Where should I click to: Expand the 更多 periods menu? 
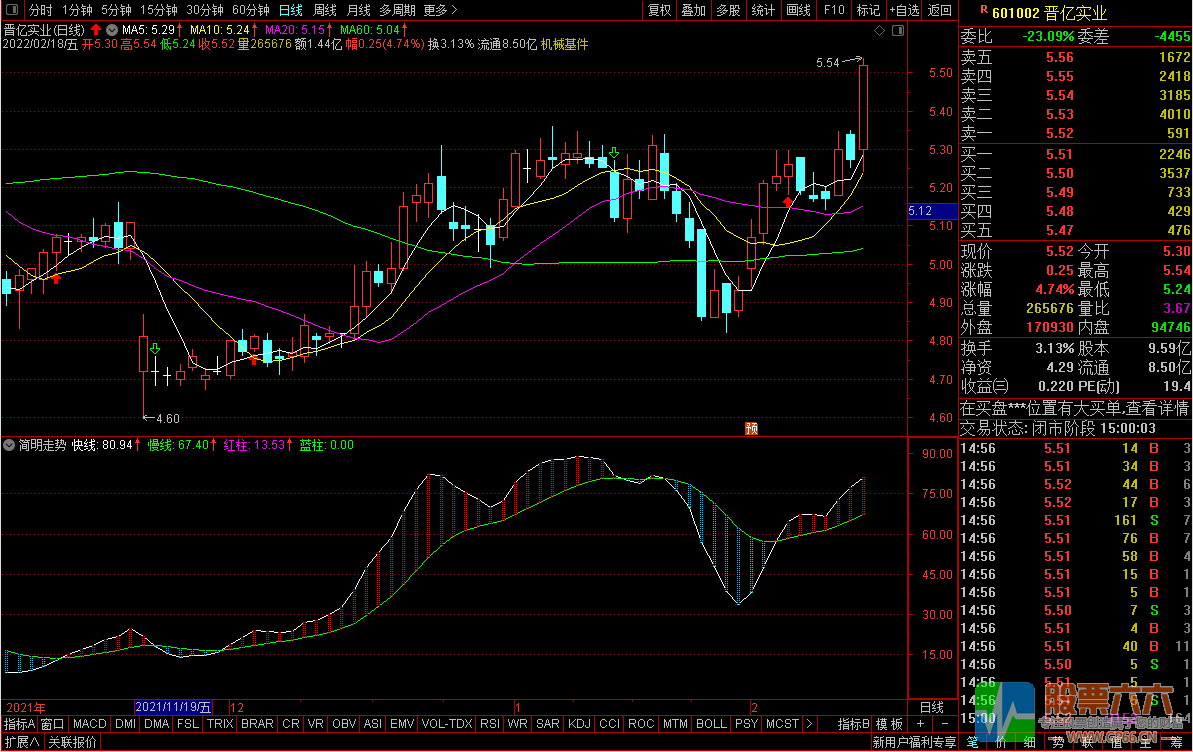[441, 10]
